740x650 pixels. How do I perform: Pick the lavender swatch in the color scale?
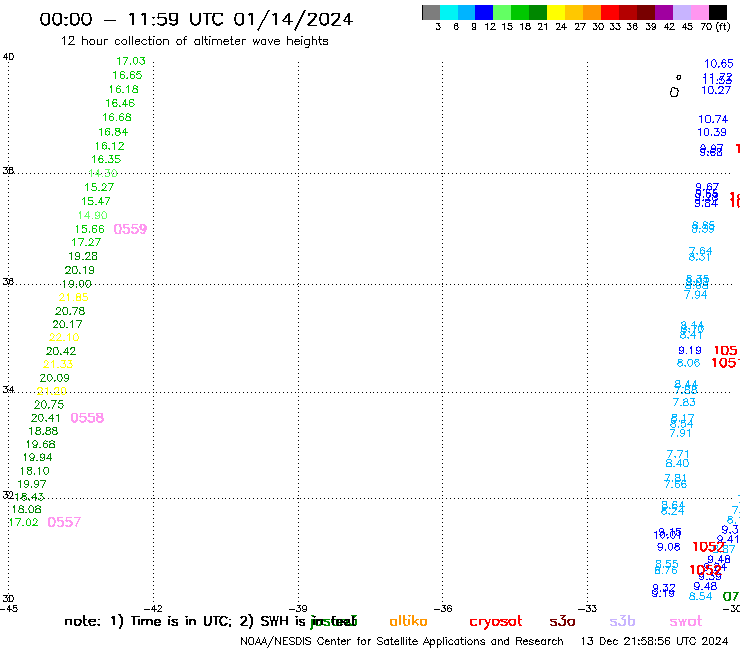click(682, 12)
